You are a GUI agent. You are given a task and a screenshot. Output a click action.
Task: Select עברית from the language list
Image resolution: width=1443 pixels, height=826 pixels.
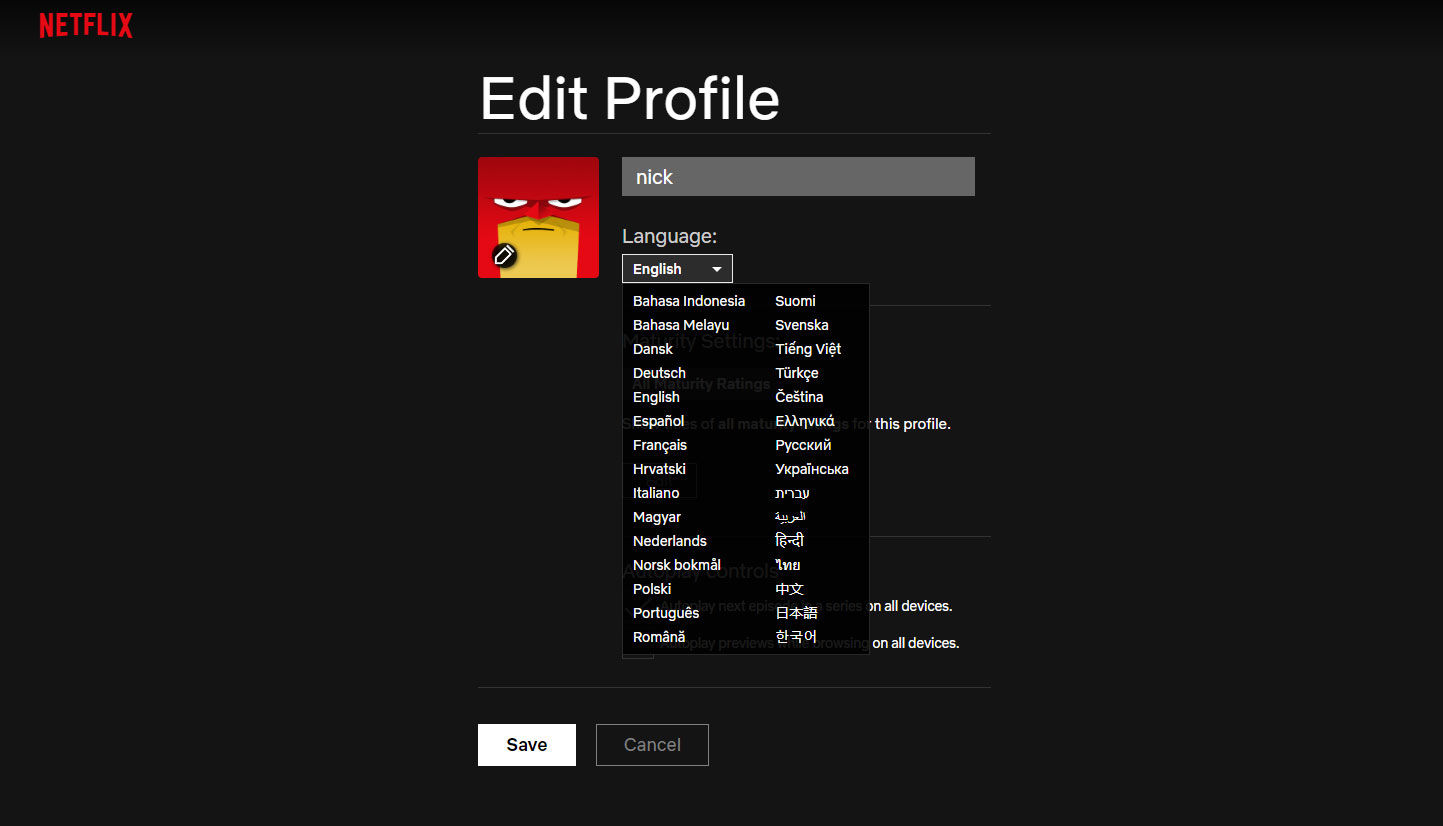(792, 492)
